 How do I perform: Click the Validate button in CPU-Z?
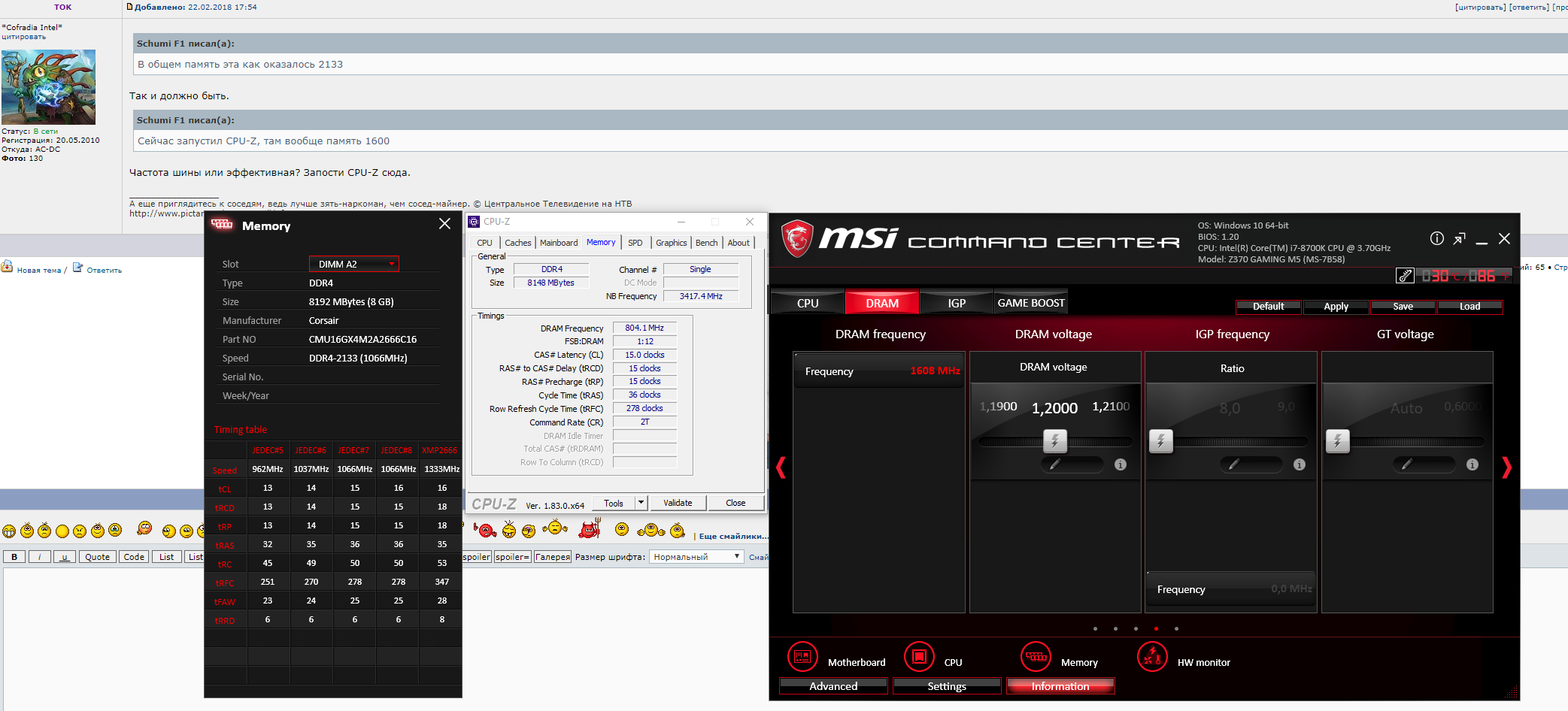click(678, 503)
